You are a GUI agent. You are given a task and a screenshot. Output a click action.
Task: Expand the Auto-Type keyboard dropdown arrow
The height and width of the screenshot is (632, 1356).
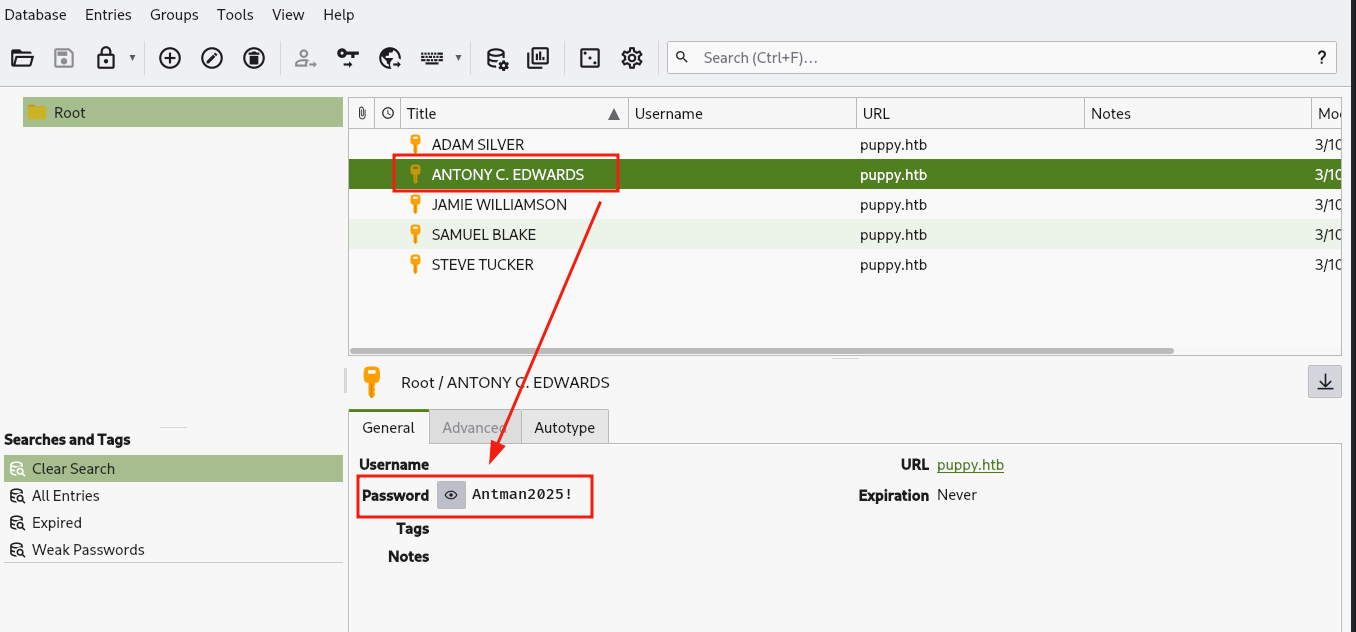pos(458,58)
